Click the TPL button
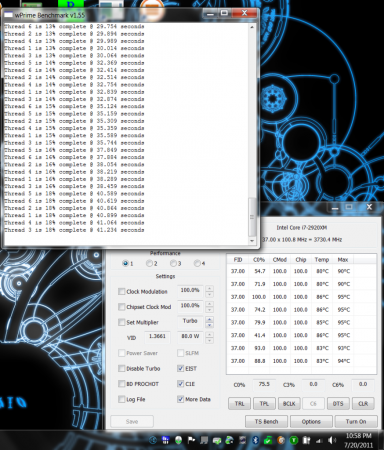This screenshot has height=450, width=384. click(264, 403)
